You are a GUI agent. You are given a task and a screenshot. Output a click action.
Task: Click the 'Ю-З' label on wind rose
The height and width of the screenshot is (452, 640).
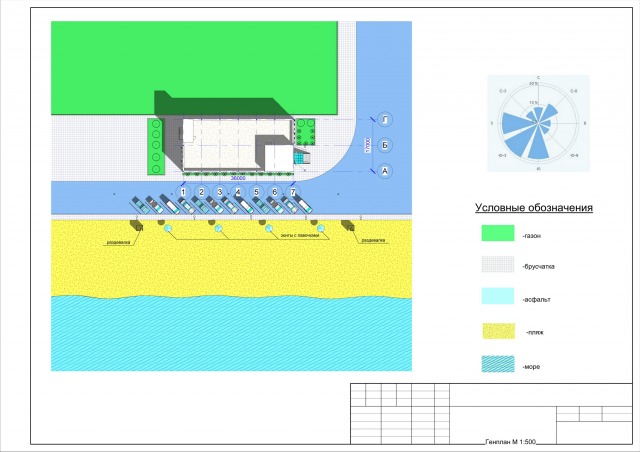(502, 156)
